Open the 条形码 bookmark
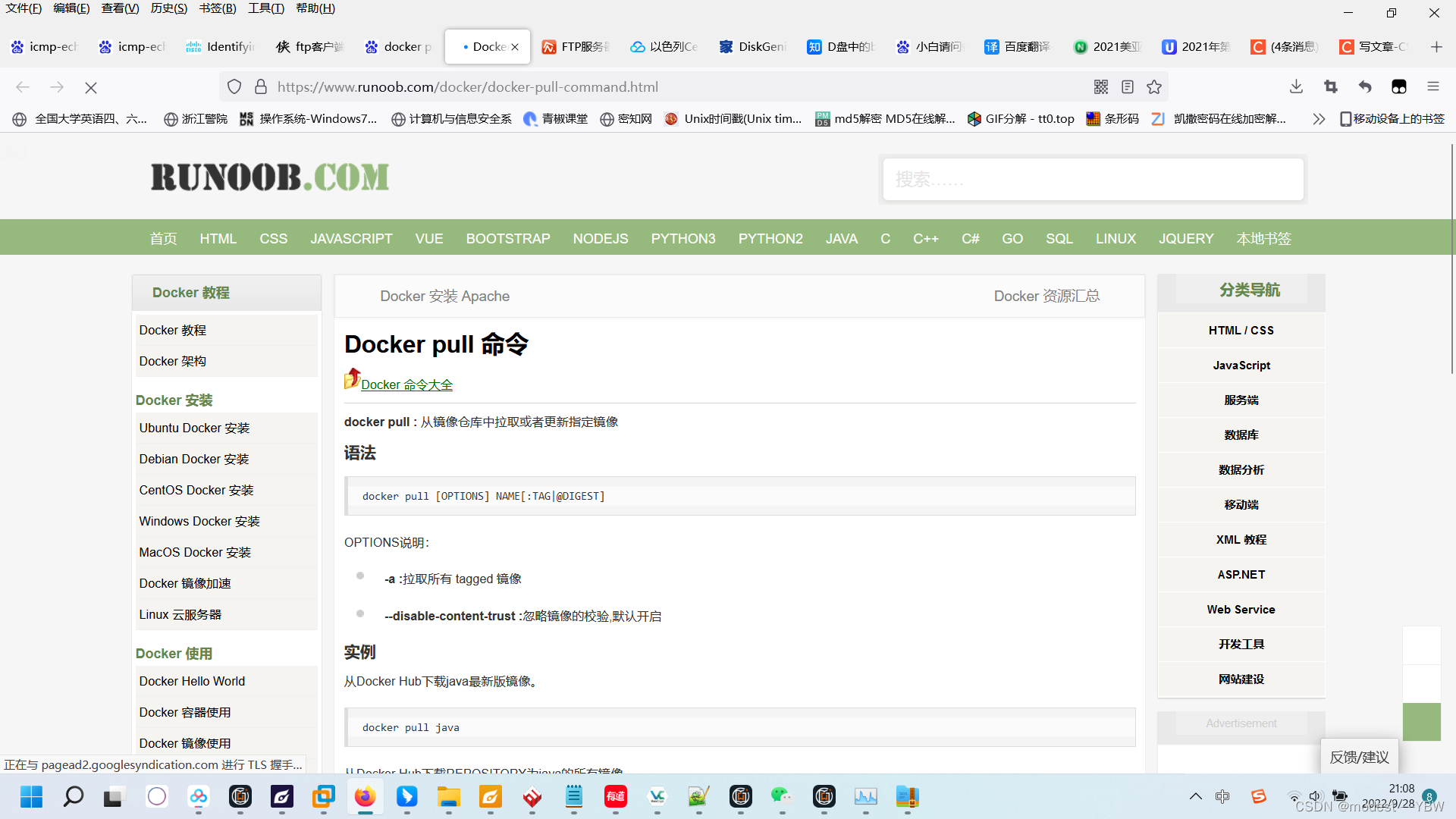 pyautogui.click(x=1112, y=119)
